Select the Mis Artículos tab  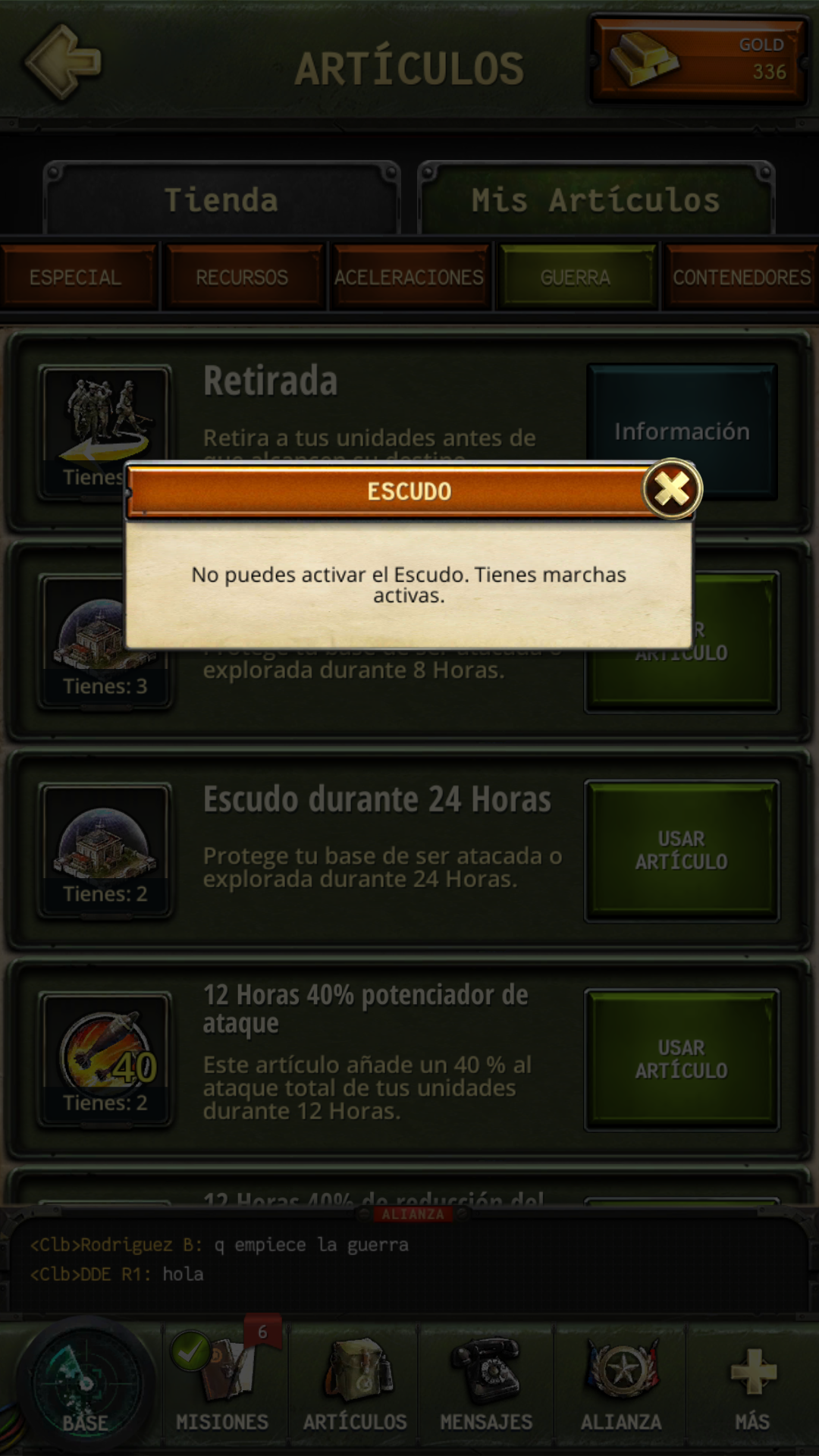click(x=596, y=199)
